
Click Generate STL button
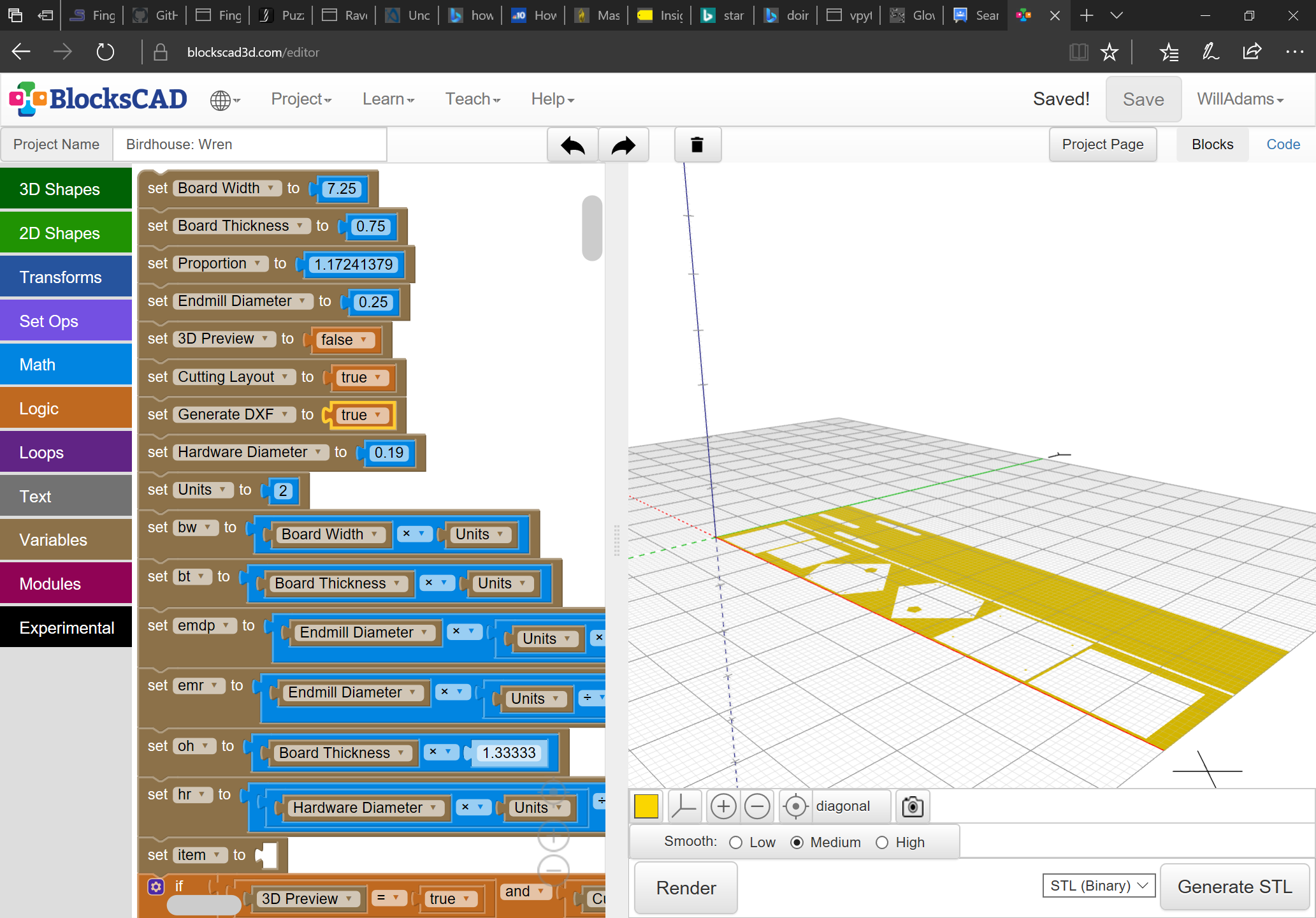pyautogui.click(x=1234, y=887)
